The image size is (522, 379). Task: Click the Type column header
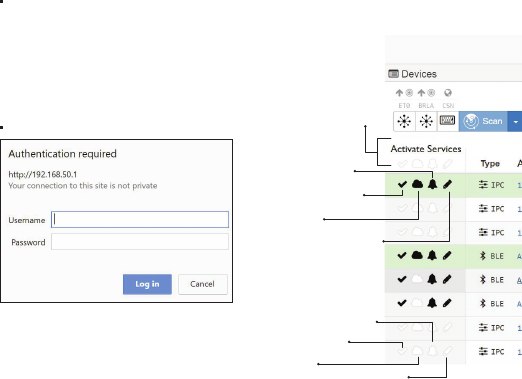(490, 164)
